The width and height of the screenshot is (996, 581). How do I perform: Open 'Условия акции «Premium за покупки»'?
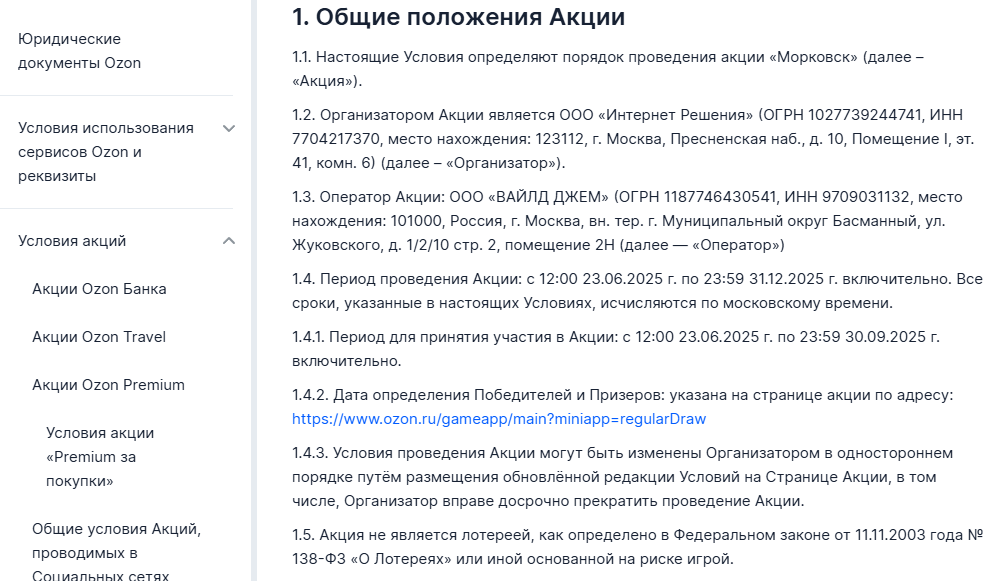tap(100, 457)
